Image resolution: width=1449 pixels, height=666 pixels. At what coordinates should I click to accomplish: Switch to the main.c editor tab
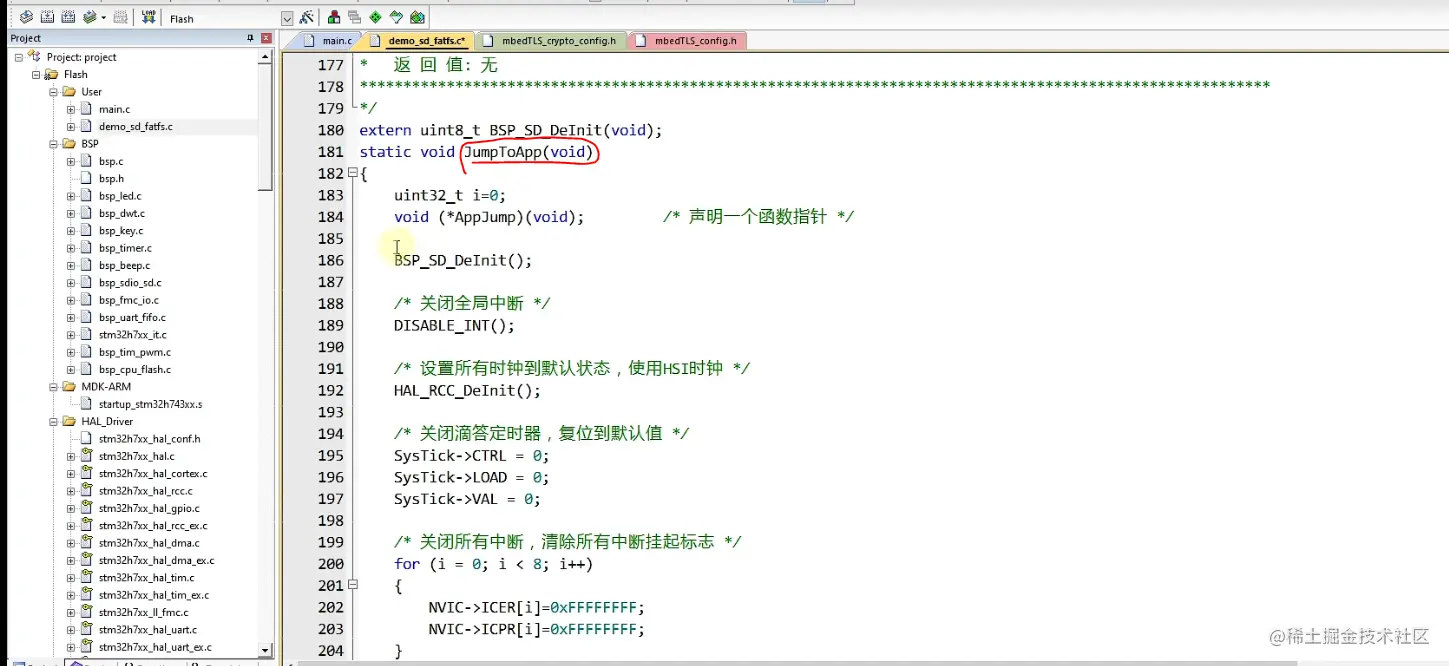[x=328, y=41]
